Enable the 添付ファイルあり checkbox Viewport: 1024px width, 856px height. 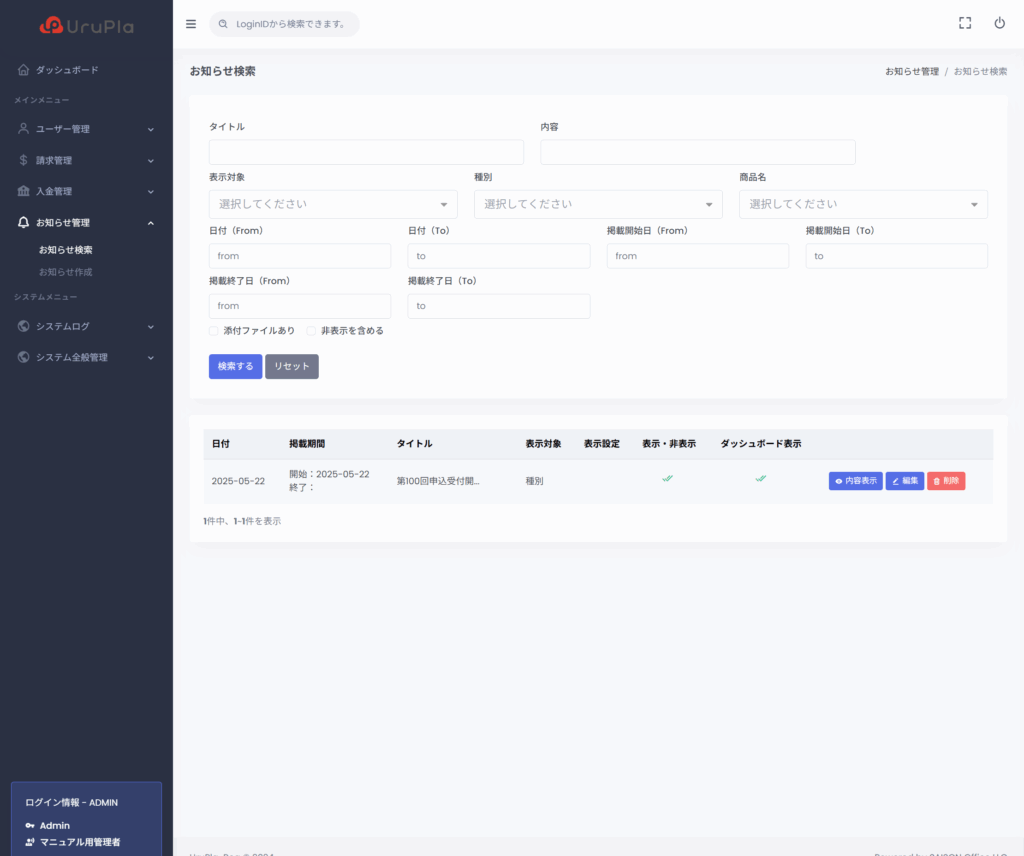(x=214, y=331)
